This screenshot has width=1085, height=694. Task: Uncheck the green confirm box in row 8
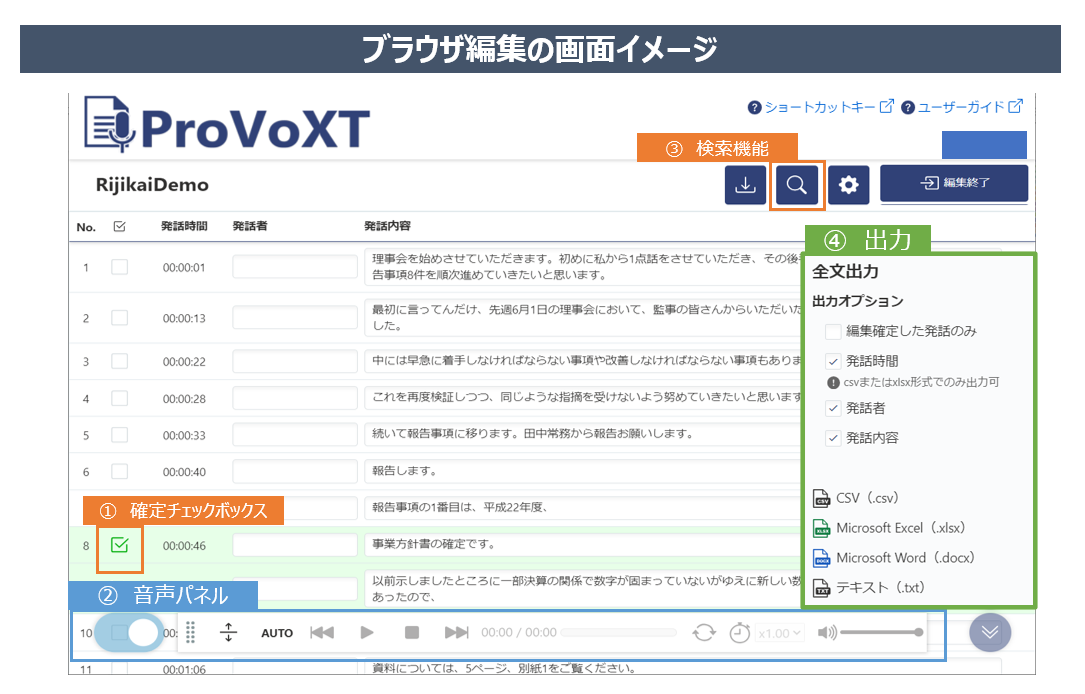[120, 545]
